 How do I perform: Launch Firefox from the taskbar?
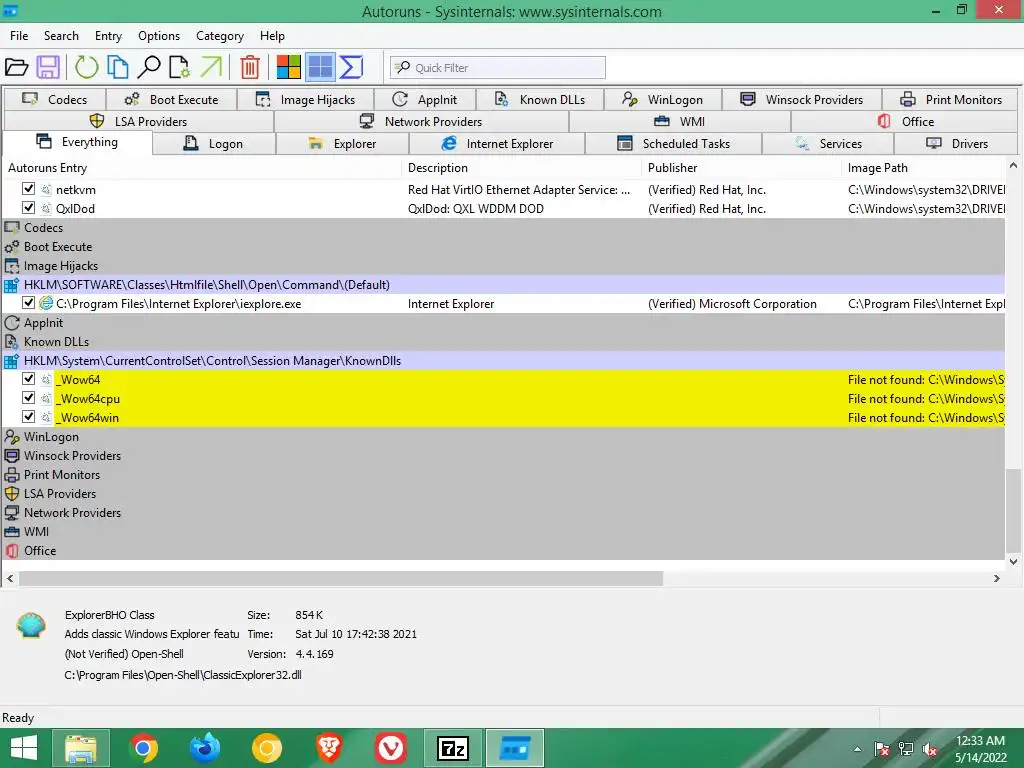pyautogui.click(x=205, y=748)
